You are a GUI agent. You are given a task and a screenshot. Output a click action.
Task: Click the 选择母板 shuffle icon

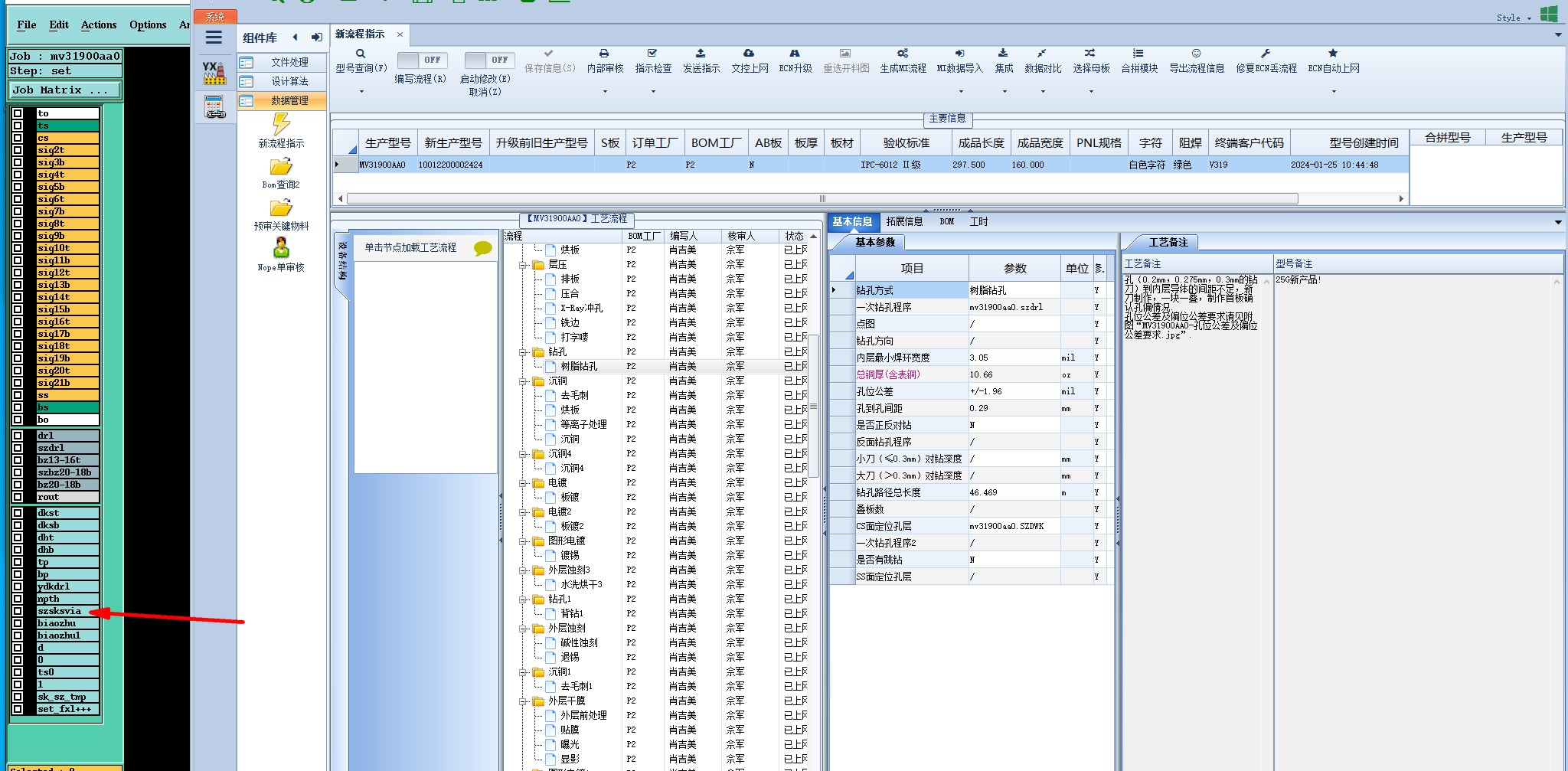[x=1090, y=54]
